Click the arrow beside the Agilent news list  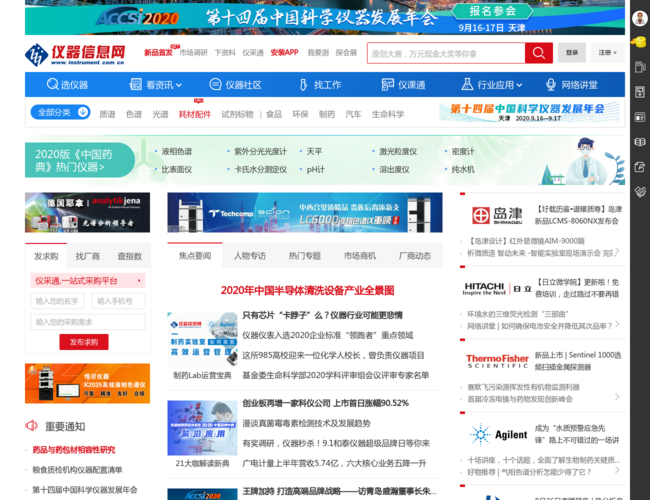pyautogui.click(x=617, y=470)
